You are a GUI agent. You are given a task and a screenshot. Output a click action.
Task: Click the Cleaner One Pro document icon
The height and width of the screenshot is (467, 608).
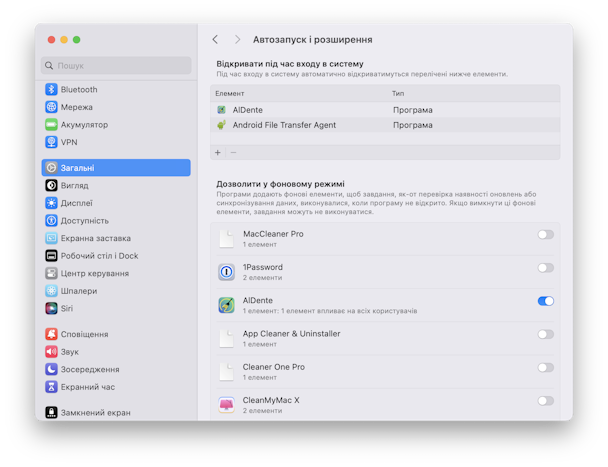pyautogui.click(x=226, y=372)
